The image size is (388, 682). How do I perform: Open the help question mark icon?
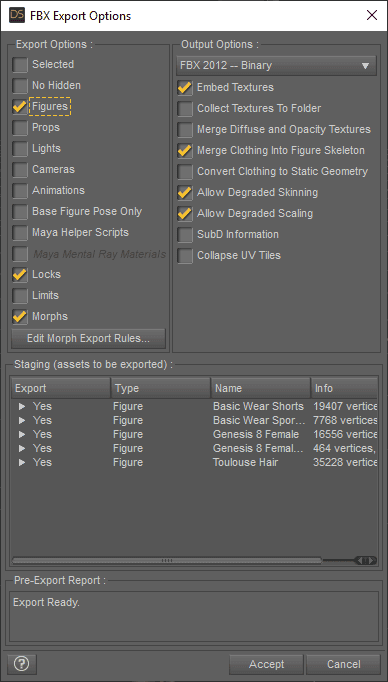click(x=22, y=664)
